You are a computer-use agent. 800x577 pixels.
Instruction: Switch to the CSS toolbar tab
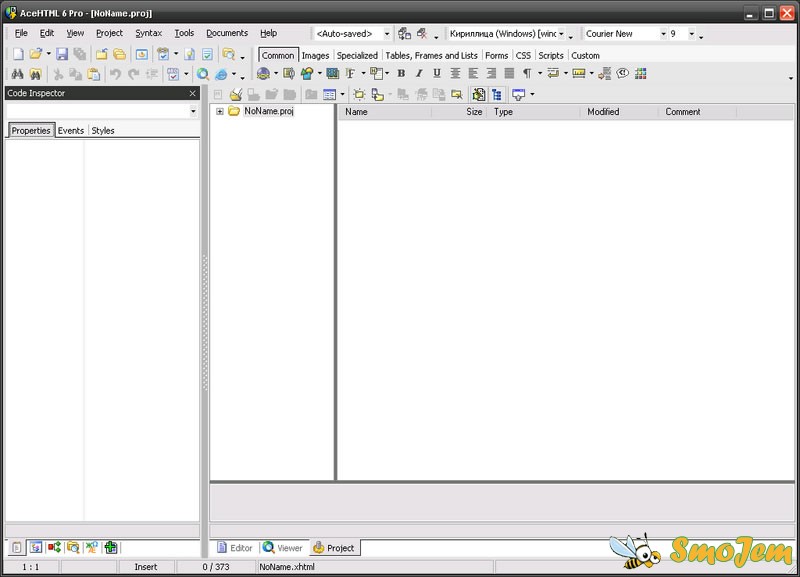tap(523, 56)
